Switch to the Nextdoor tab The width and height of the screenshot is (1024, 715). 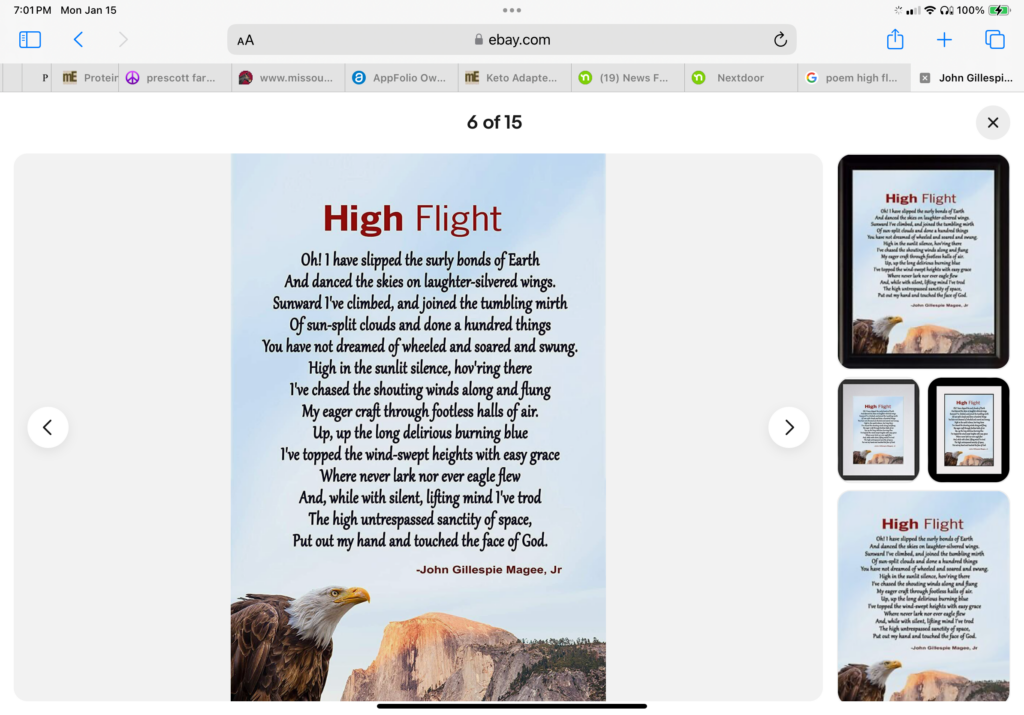tap(741, 78)
